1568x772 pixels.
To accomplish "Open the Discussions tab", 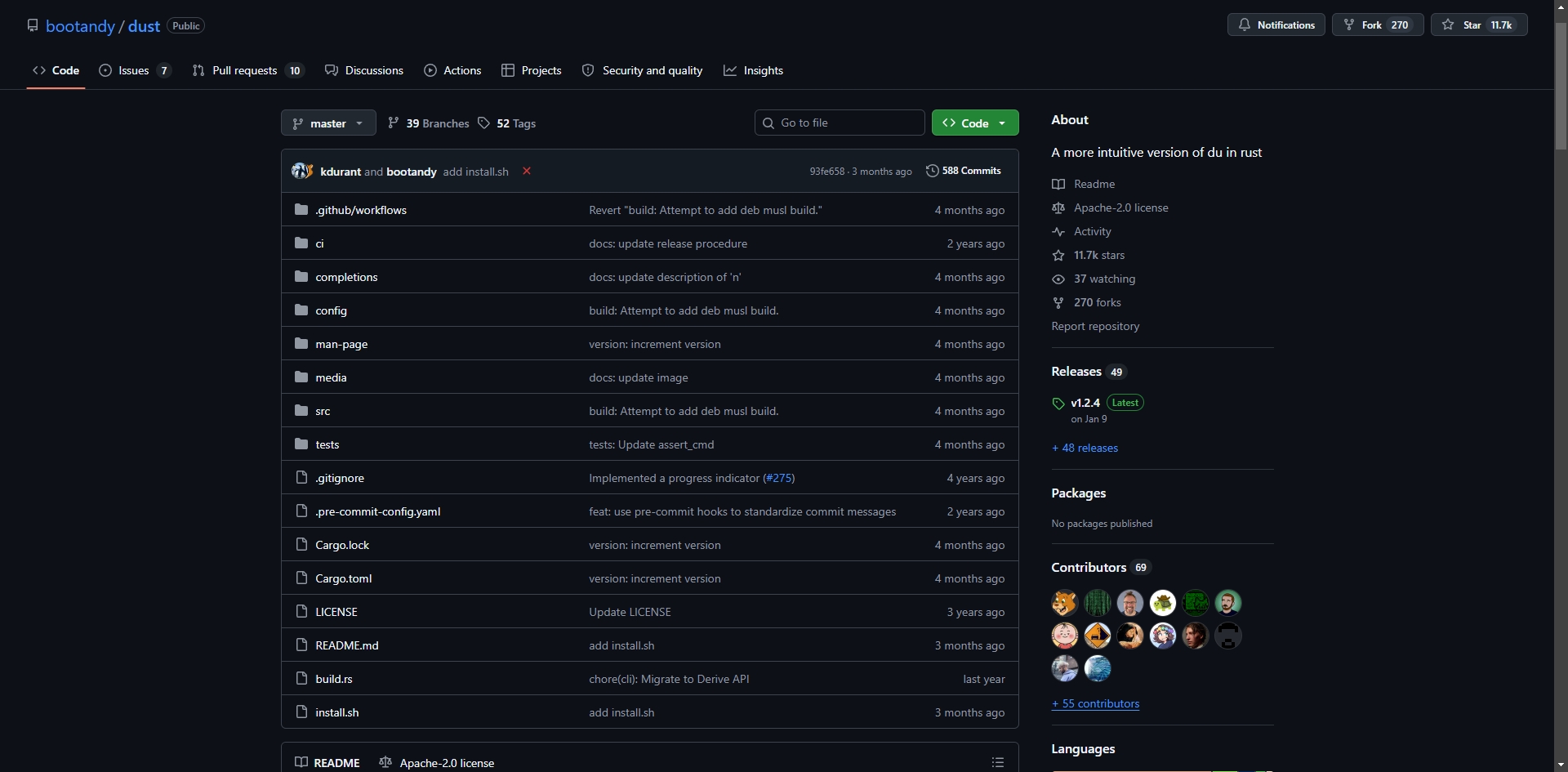I will pos(364,70).
